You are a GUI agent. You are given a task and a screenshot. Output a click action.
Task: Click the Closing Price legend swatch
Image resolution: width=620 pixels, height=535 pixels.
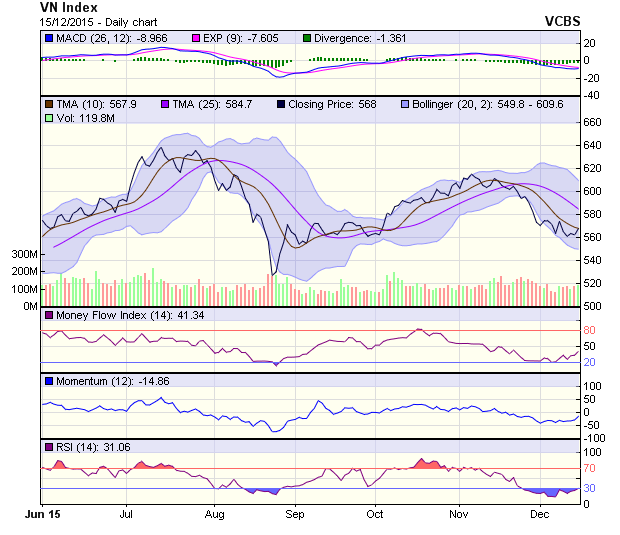[x=281, y=103]
